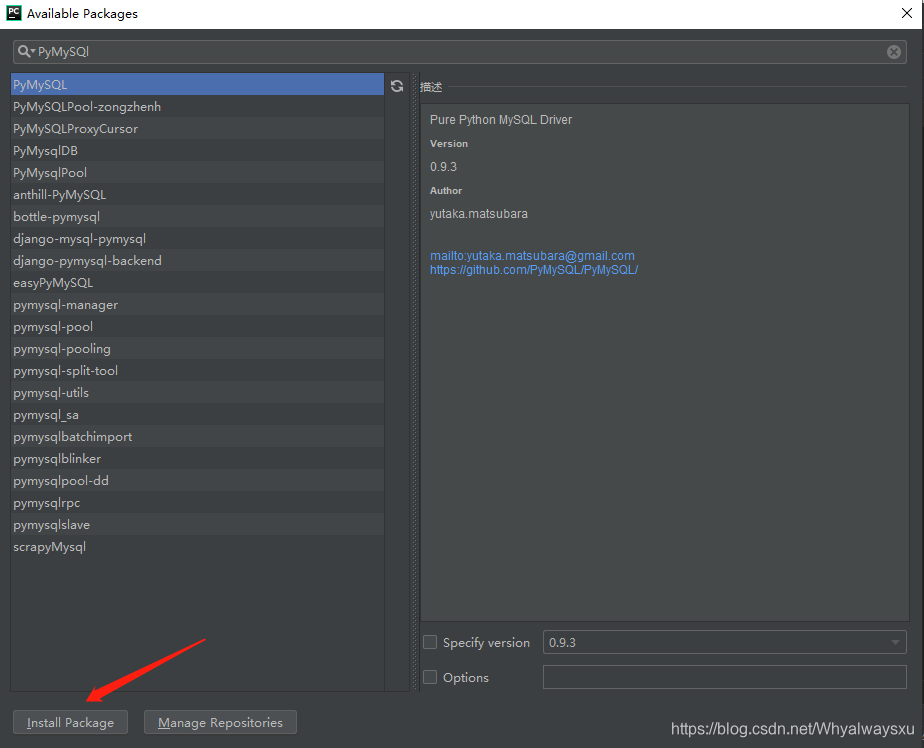This screenshot has width=924, height=748.
Task: Click the Manage Repositories button
Action: (x=220, y=722)
